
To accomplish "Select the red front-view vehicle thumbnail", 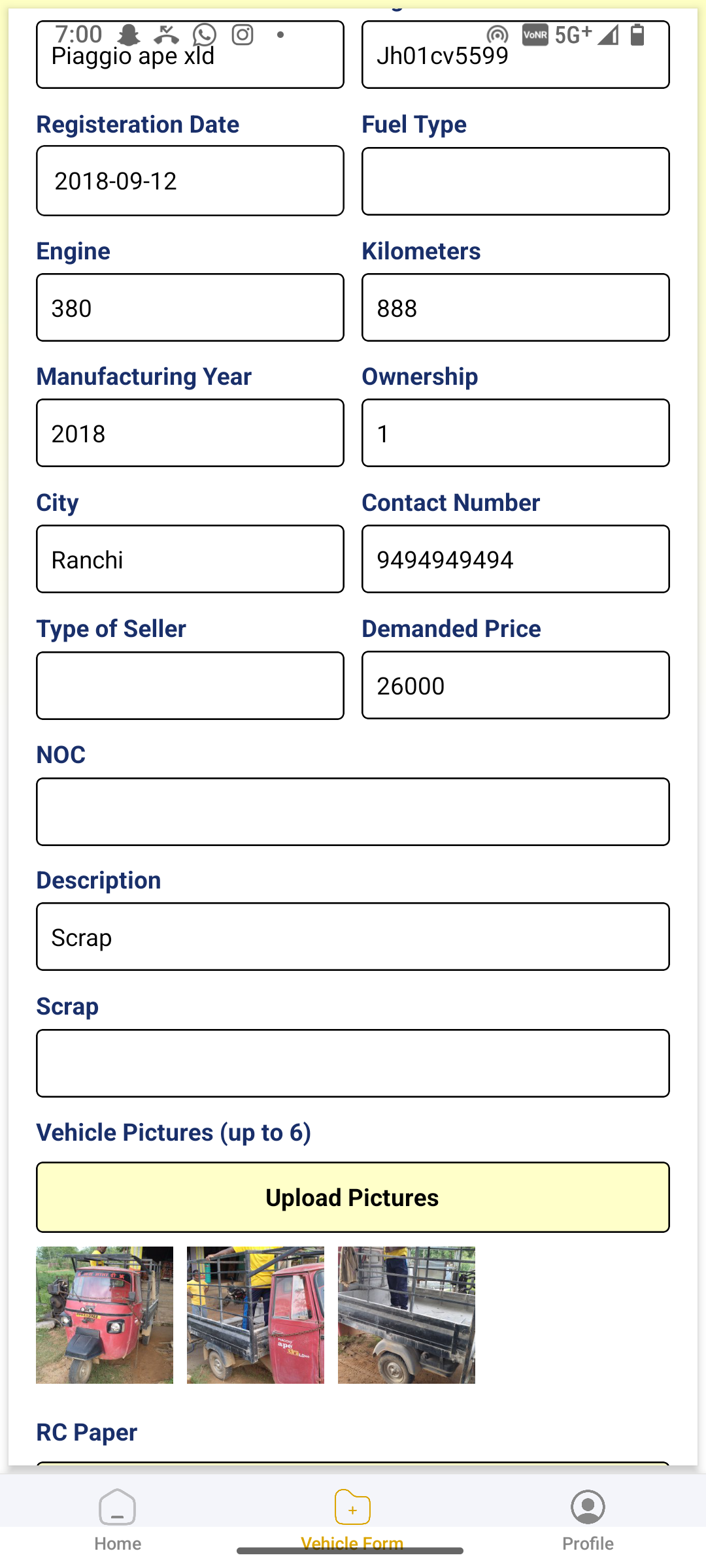I will pos(105,1315).
